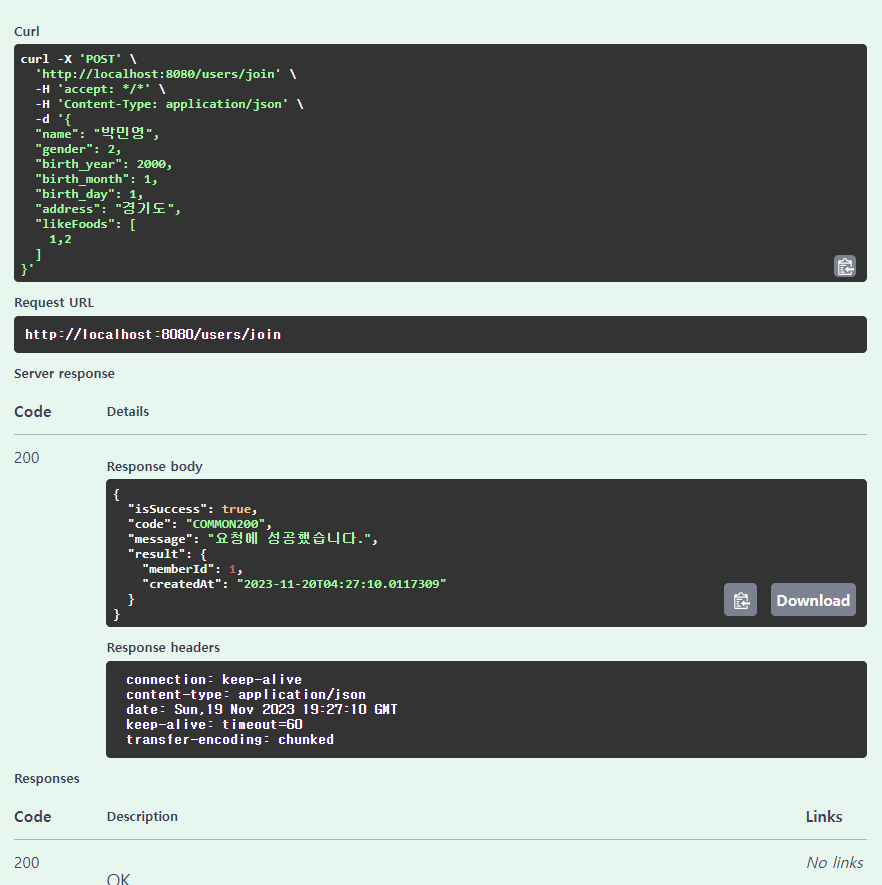This screenshot has width=882, height=885.
Task: Click the 'Response headers' label
Action: tap(163, 647)
